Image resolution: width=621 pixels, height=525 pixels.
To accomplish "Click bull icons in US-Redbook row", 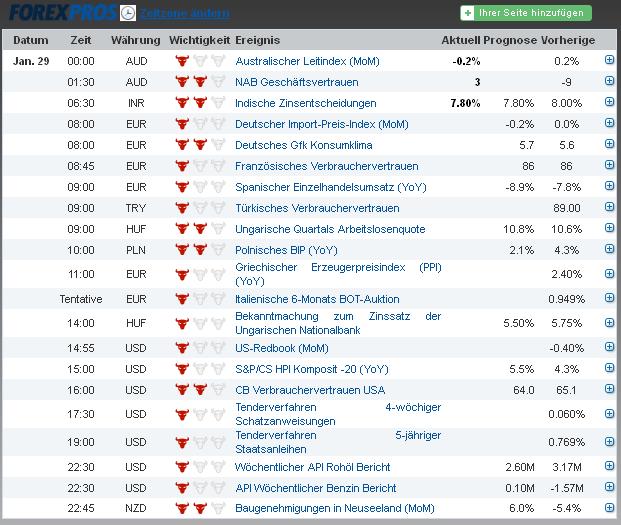I will (x=199, y=348).
